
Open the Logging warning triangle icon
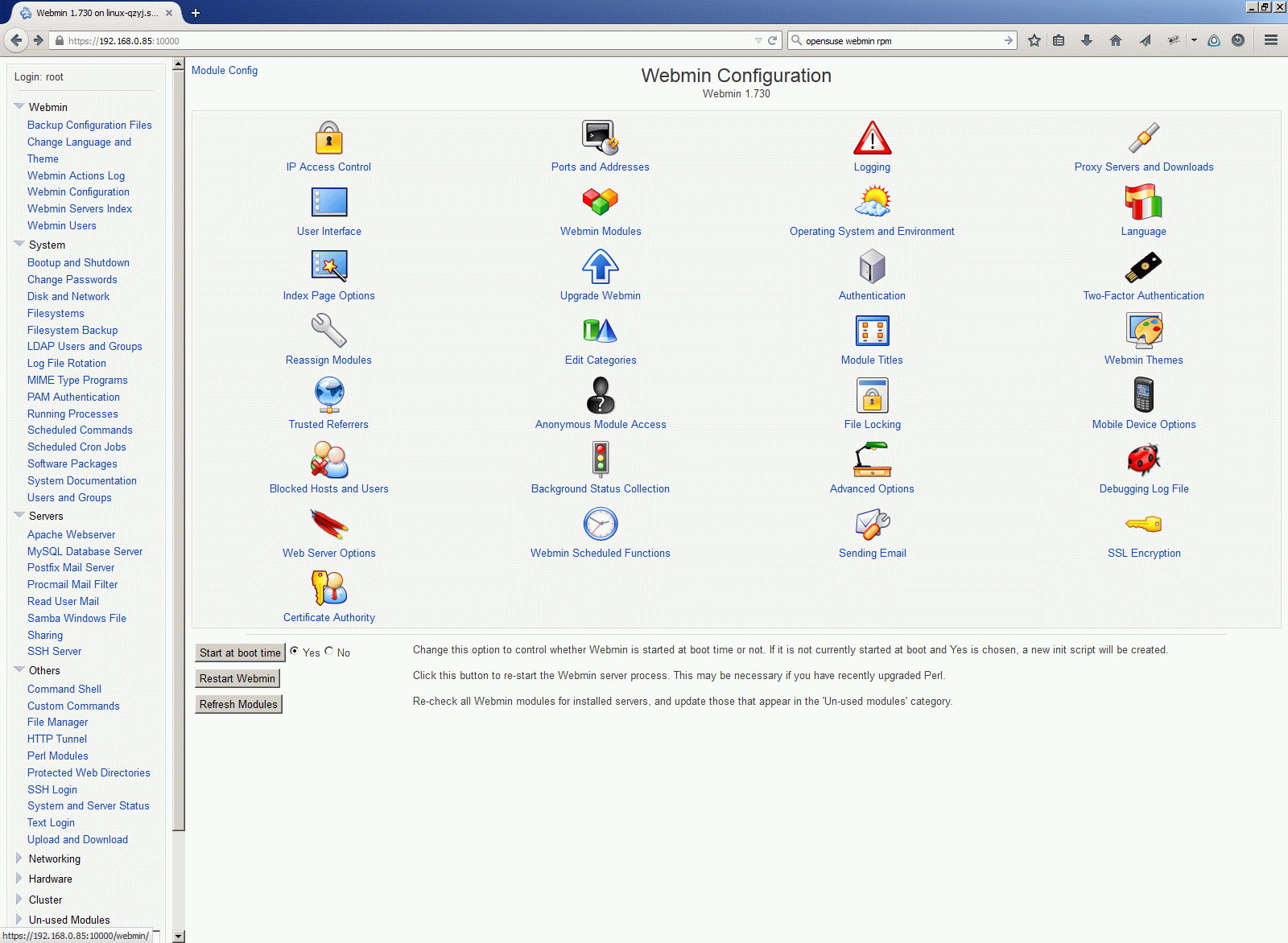(872, 138)
